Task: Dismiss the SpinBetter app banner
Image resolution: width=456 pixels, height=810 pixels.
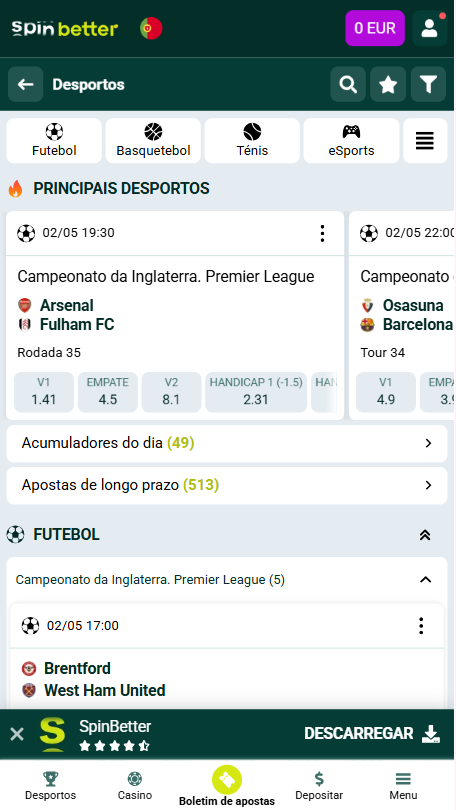Action: 17,734
